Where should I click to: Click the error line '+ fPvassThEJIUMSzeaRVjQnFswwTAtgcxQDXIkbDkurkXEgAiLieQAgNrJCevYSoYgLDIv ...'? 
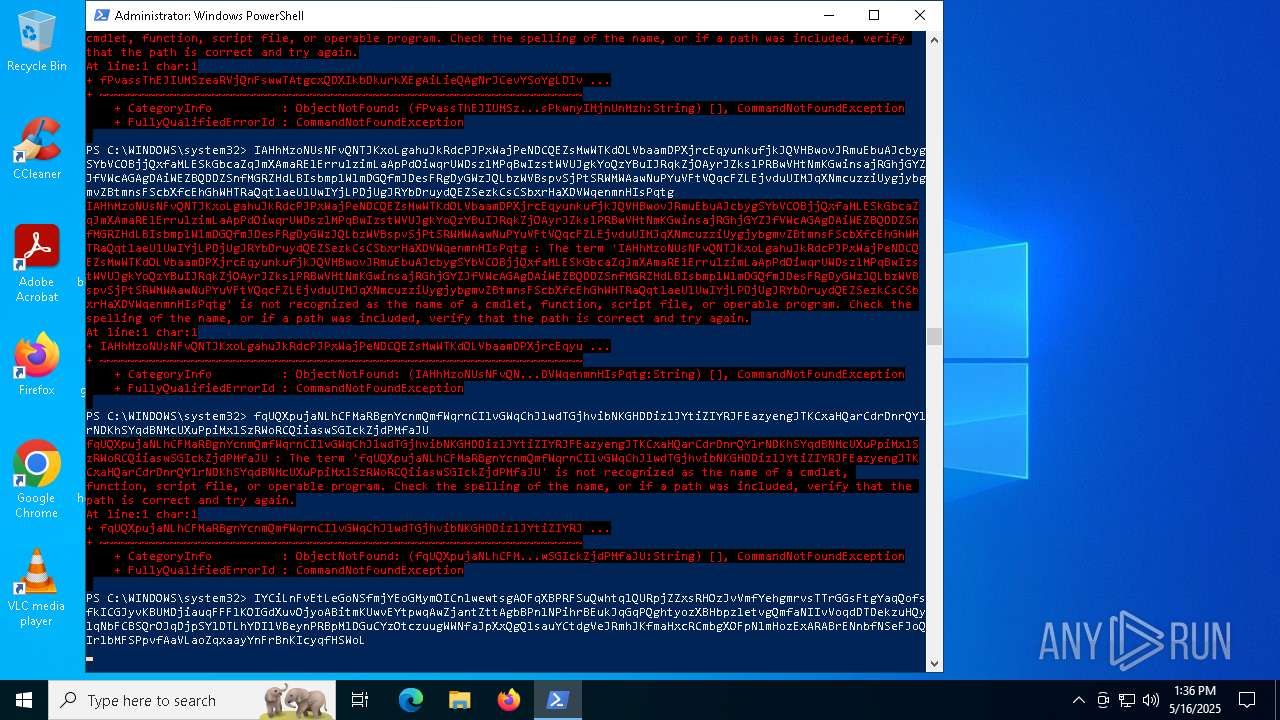[x=348, y=80]
